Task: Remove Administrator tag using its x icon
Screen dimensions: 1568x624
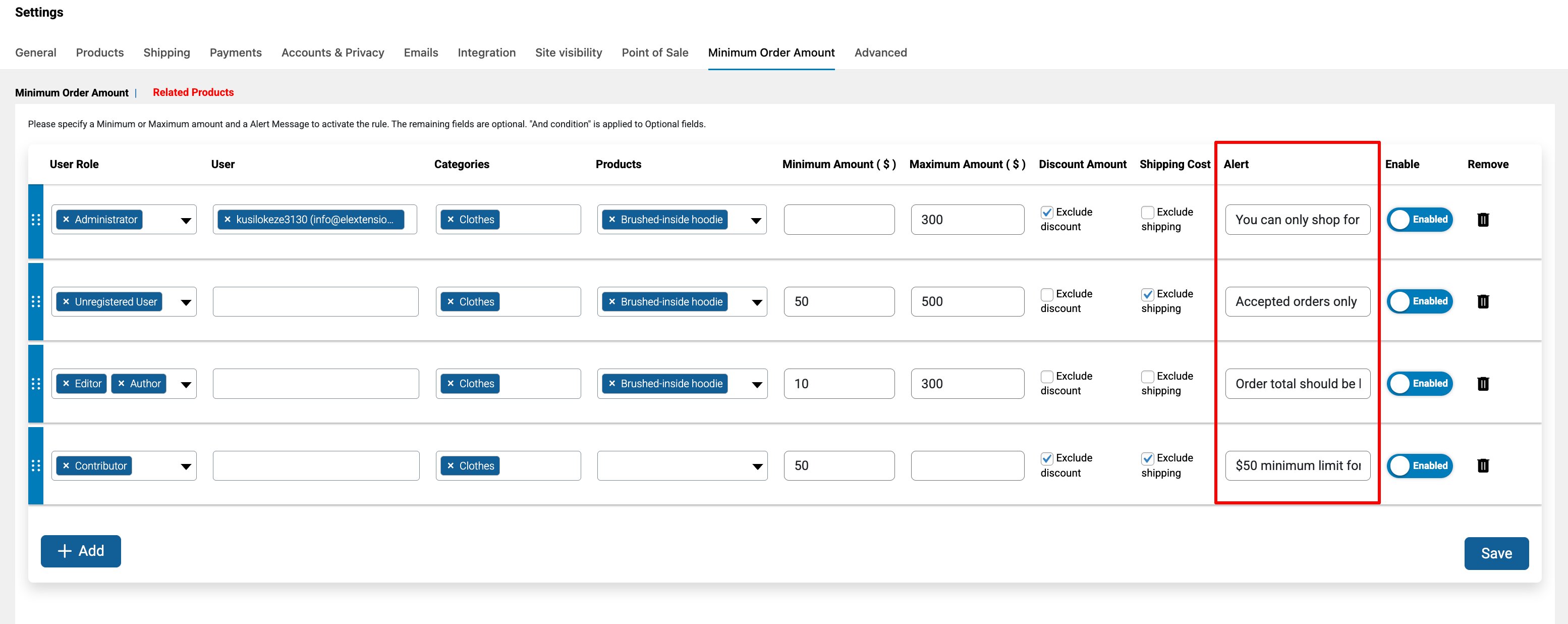Action: point(67,220)
